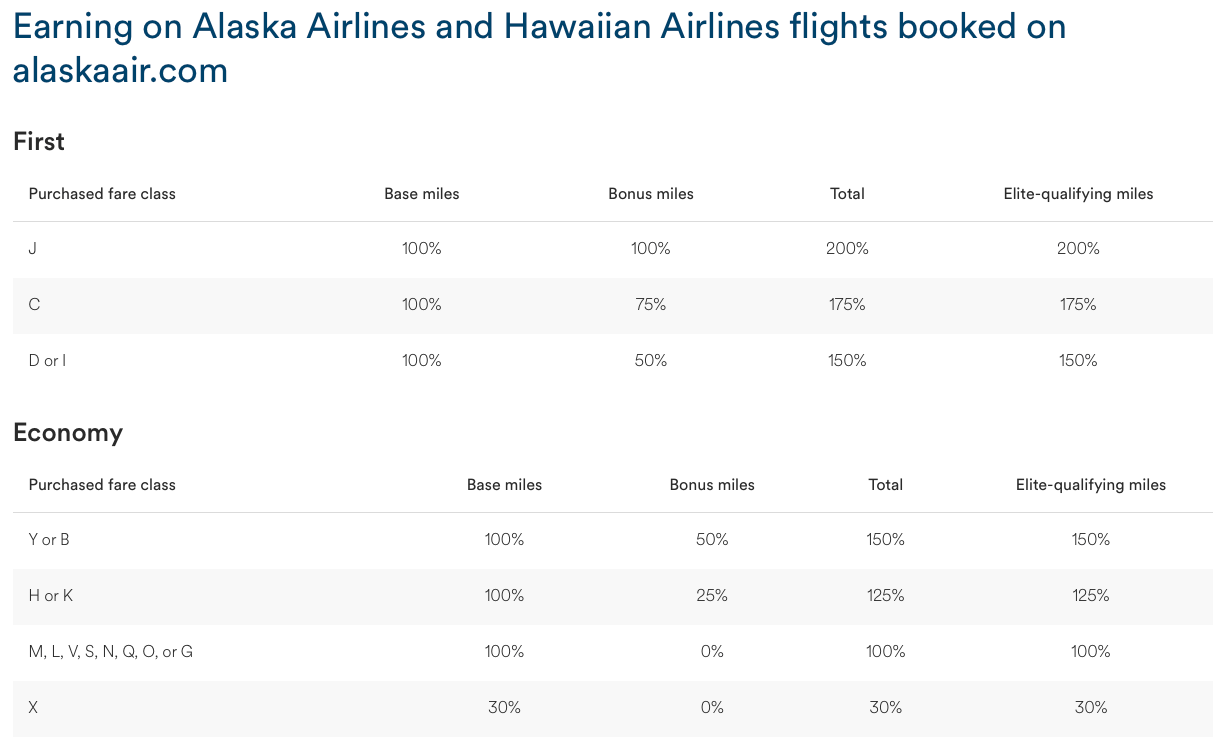Click 175% elite-qualifying miles value

click(1078, 305)
